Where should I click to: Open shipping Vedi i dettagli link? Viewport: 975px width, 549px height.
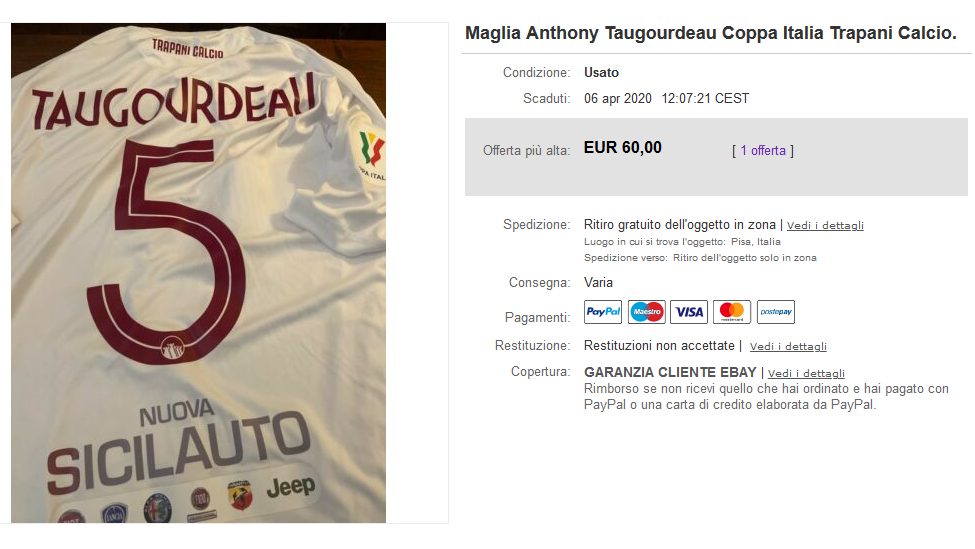(825, 225)
